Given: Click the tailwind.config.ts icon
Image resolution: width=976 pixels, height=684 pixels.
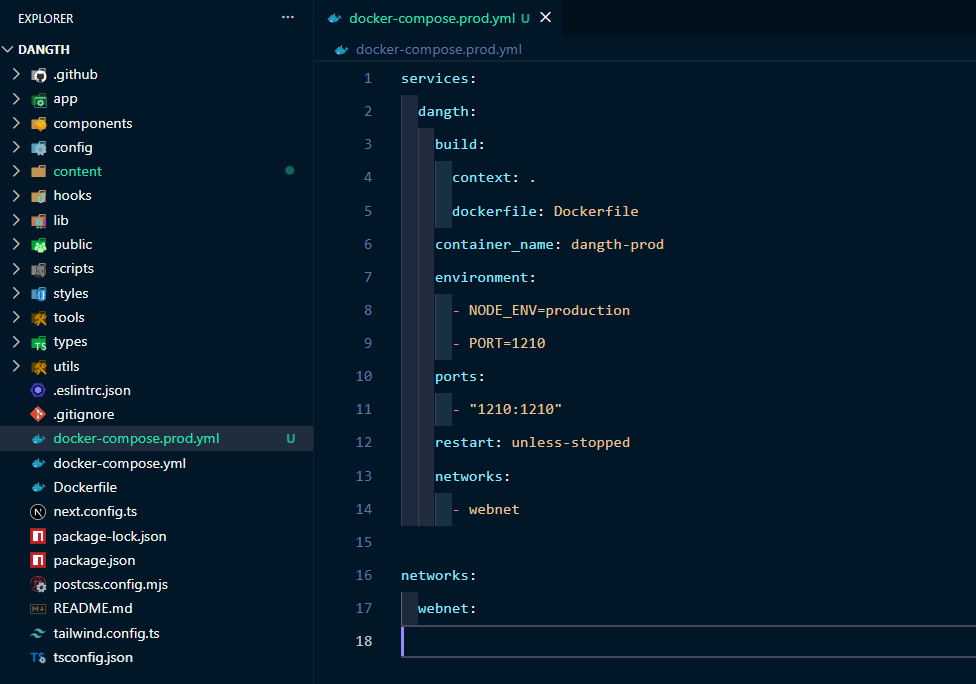Looking at the screenshot, I should pos(39,634).
